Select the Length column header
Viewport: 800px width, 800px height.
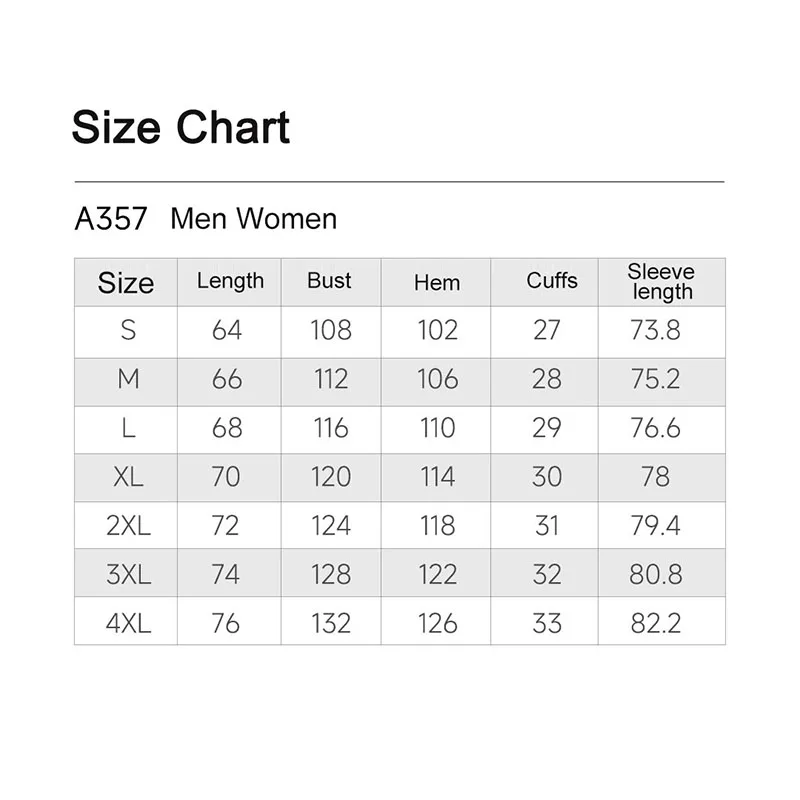pyautogui.click(x=230, y=281)
